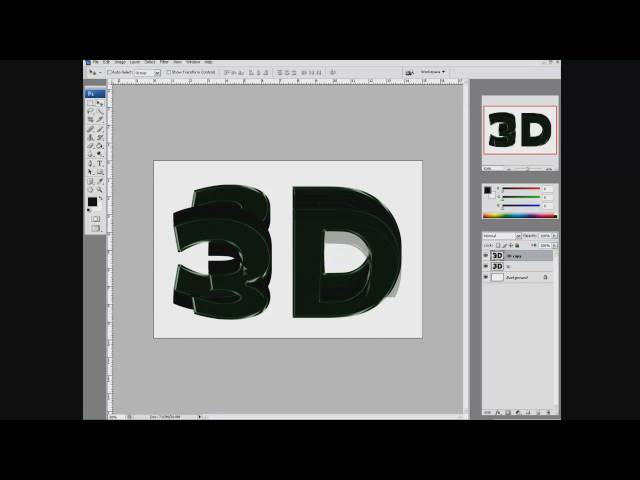Pick a color from the spectrum ramp
Viewport: 640px width, 480px height.
click(x=520, y=216)
